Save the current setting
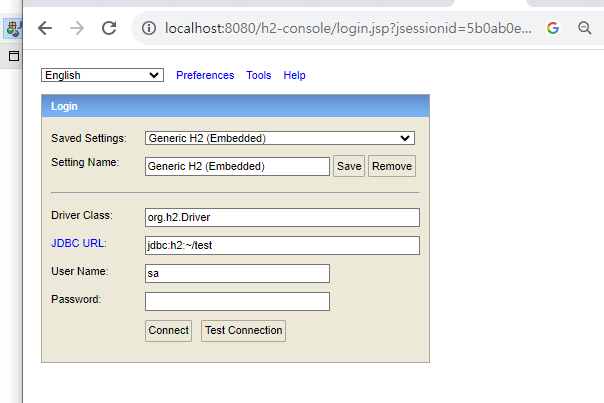Screen dimensions: 604x403 (349, 166)
